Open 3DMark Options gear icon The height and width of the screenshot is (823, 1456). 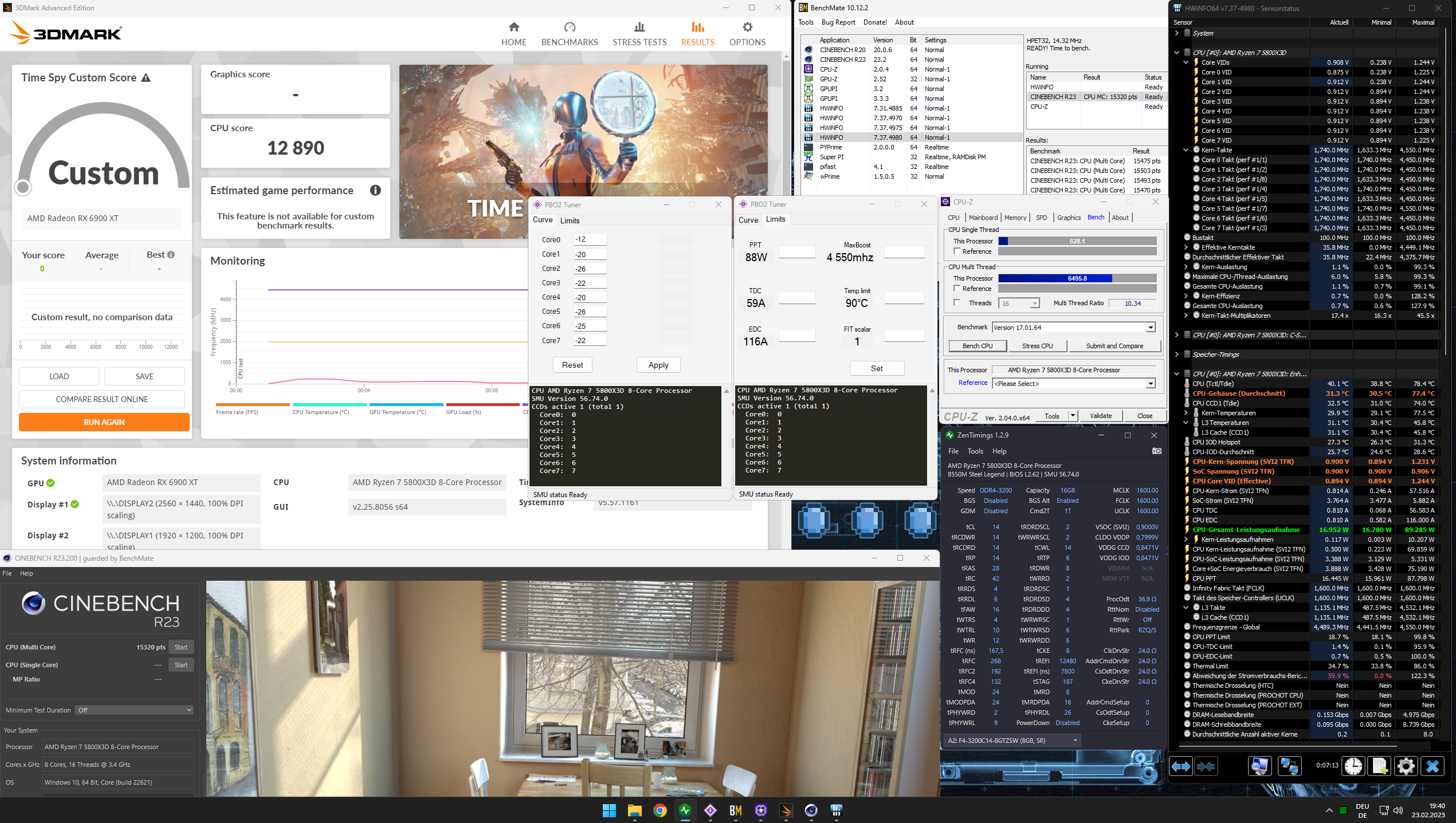[747, 27]
